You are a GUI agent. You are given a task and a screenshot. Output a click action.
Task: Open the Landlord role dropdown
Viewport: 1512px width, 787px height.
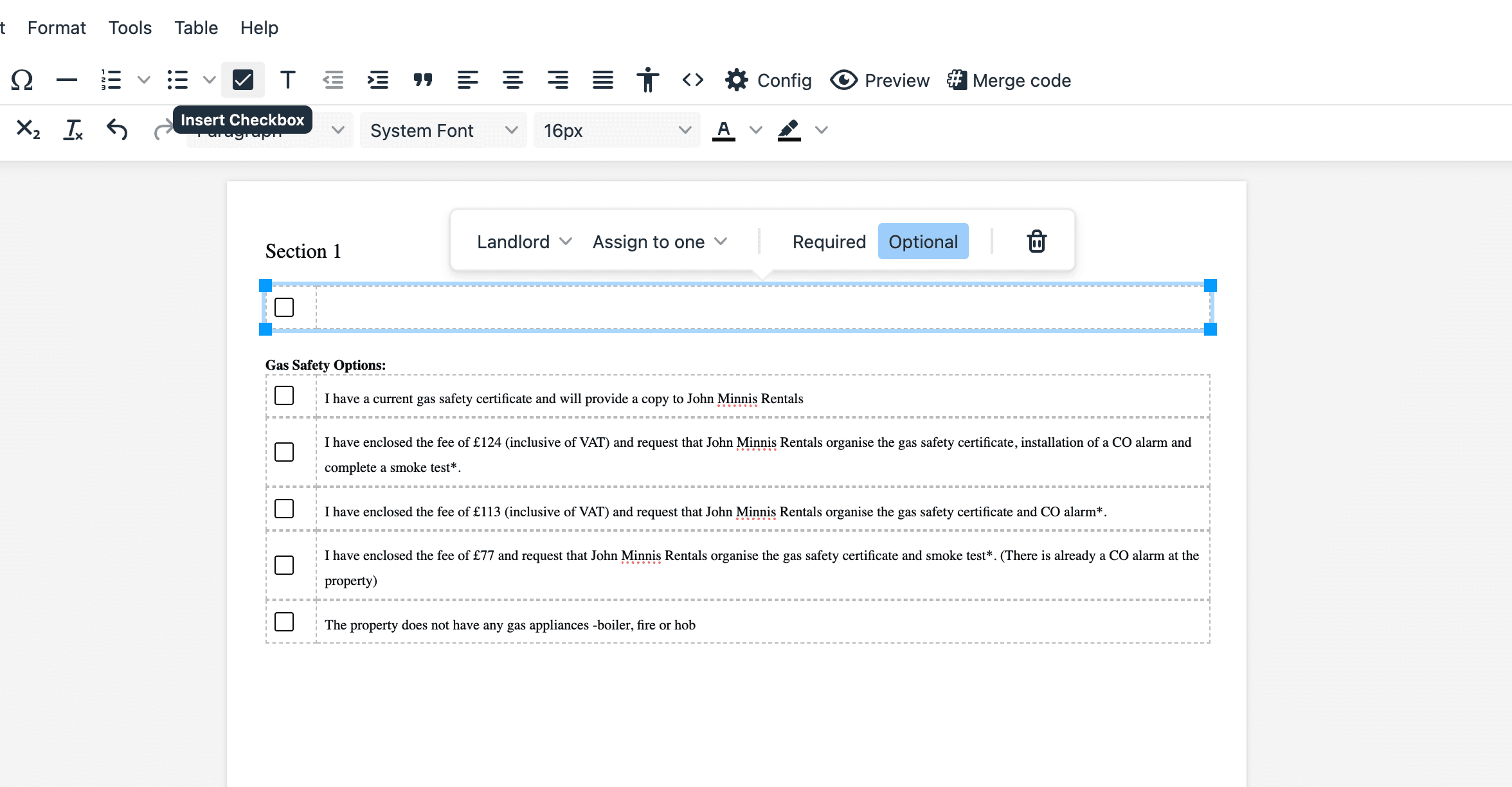click(x=524, y=242)
